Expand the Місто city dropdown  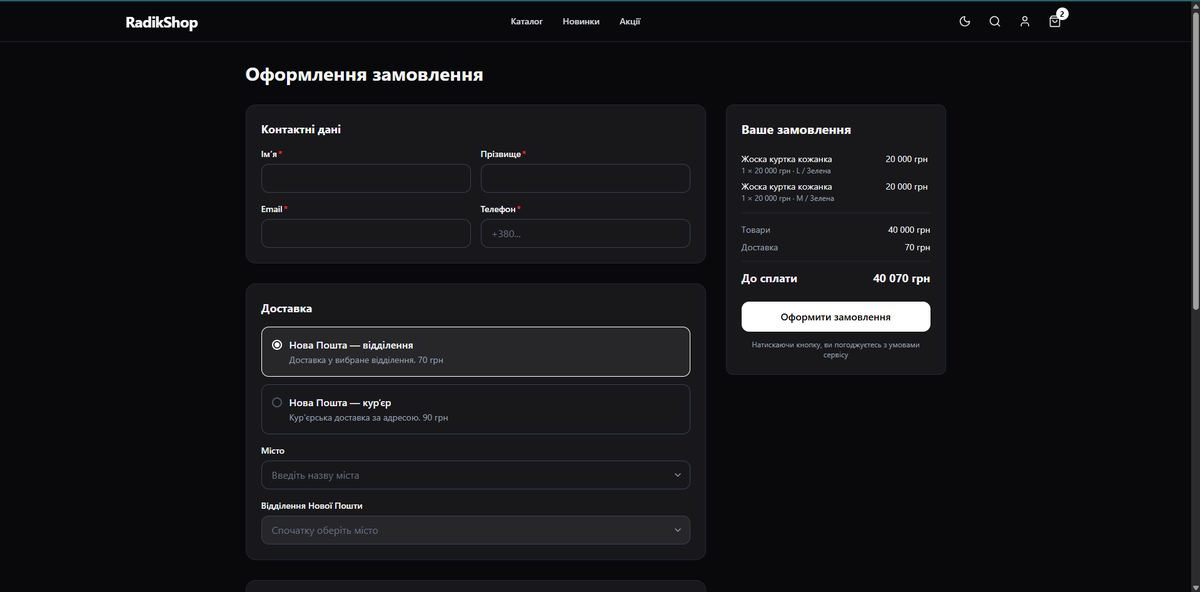coord(475,475)
